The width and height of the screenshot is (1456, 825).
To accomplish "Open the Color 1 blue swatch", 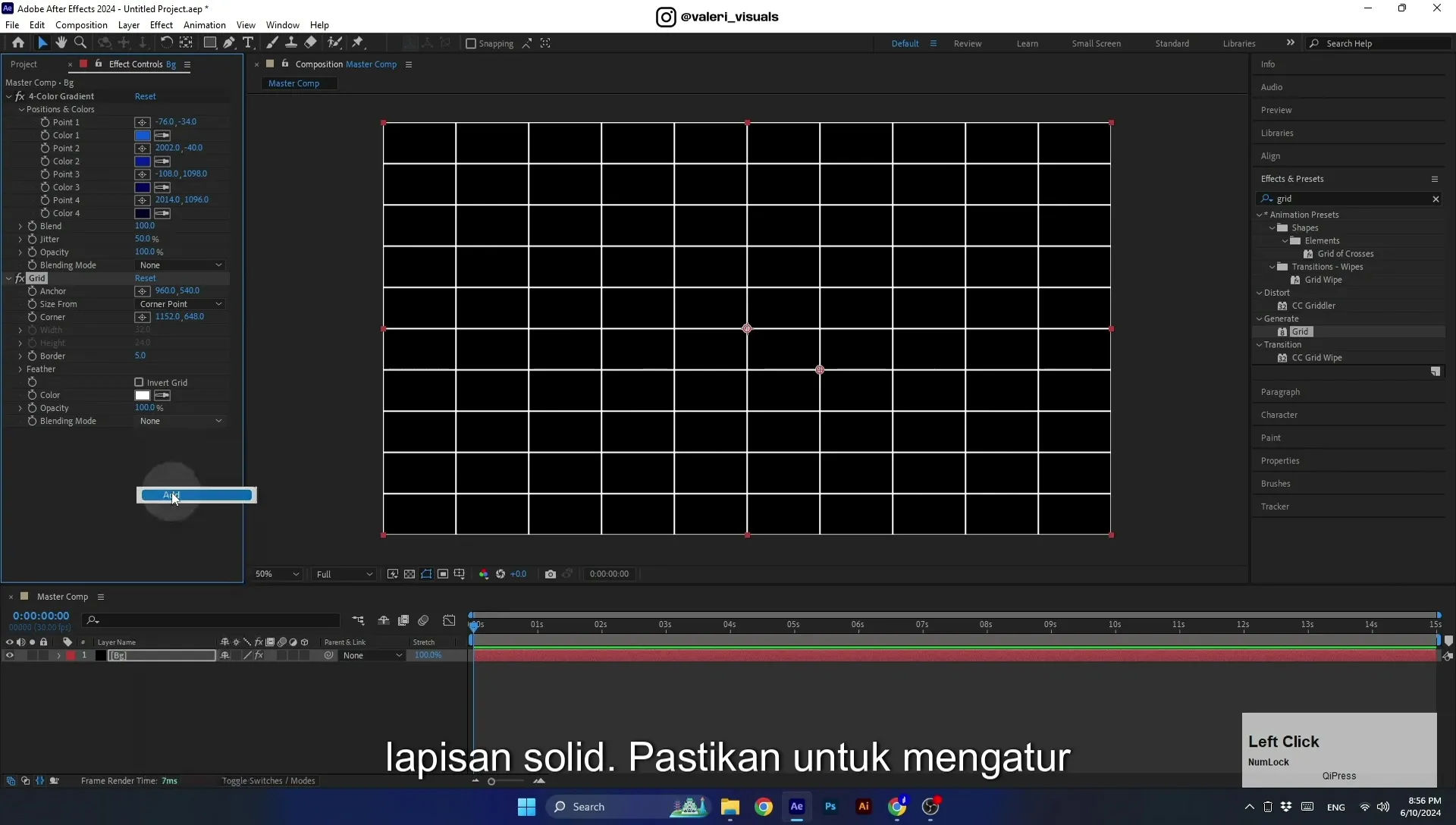I will click(x=143, y=135).
